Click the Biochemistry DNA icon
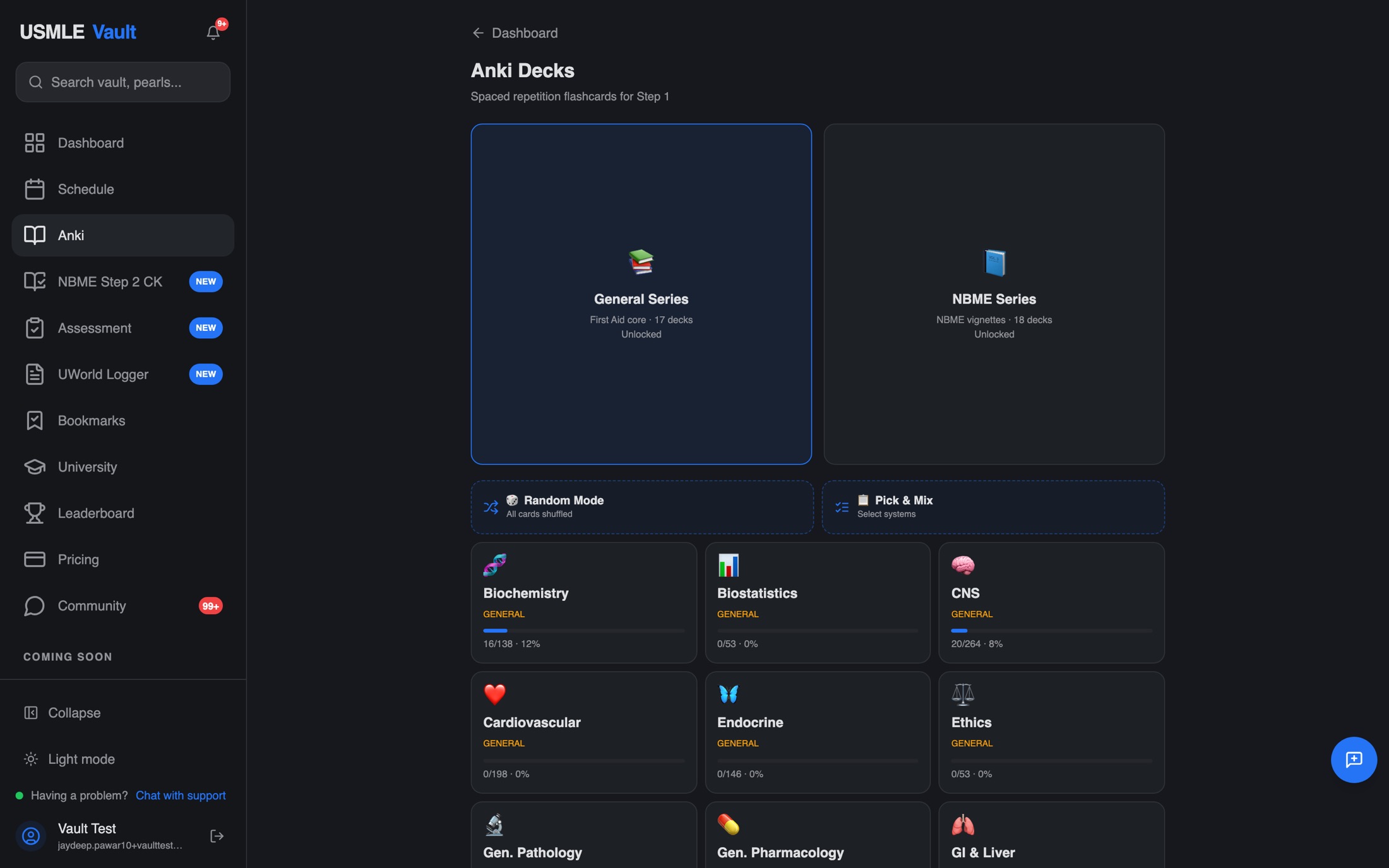This screenshot has width=1389, height=868. (x=495, y=565)
